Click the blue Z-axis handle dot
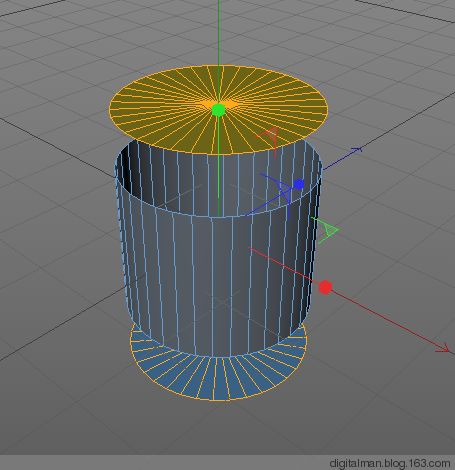The width and height of the screenshot is (455, 470). click(299, 184)
